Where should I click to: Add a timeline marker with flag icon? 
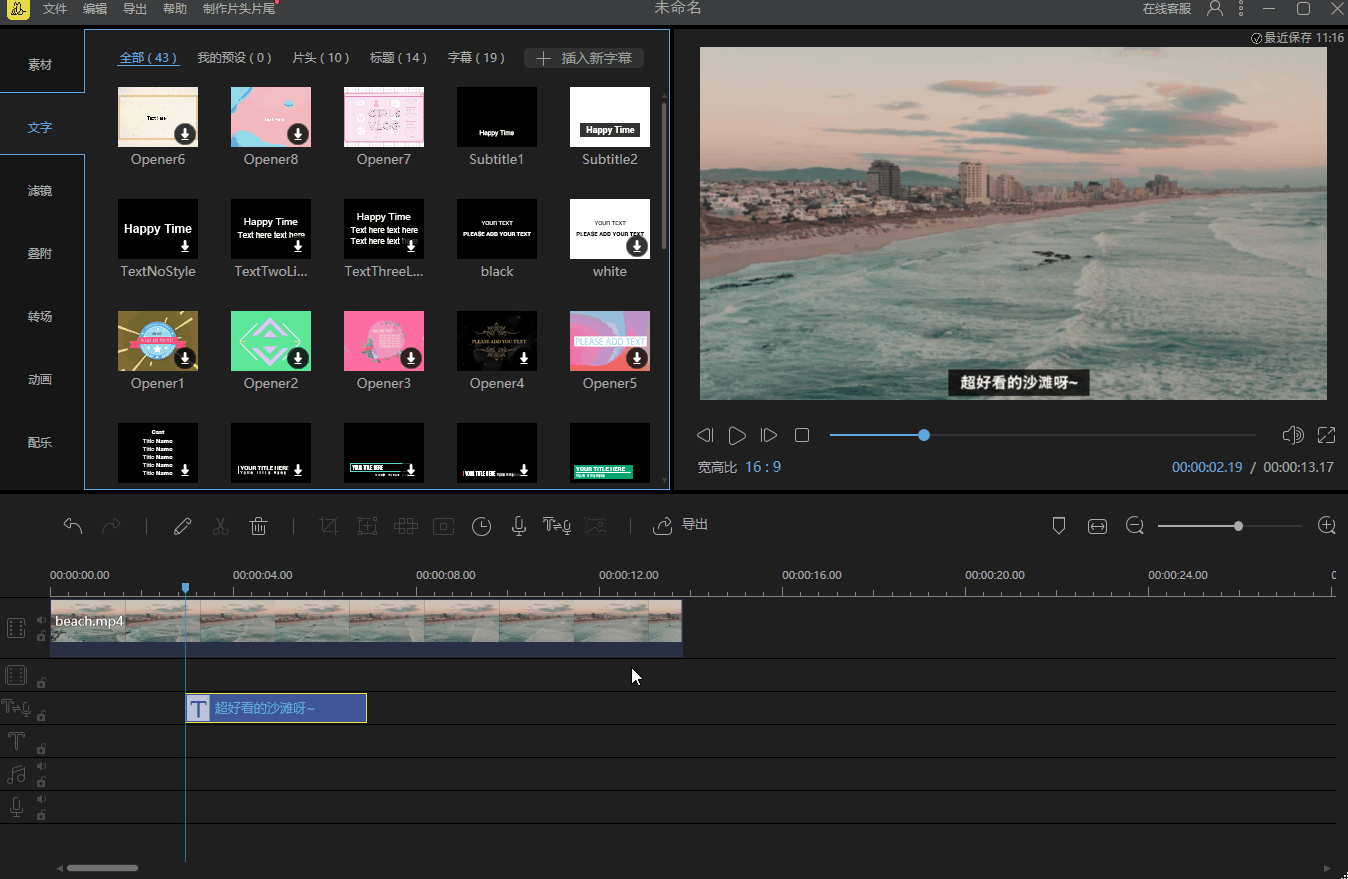point(1059,526)
